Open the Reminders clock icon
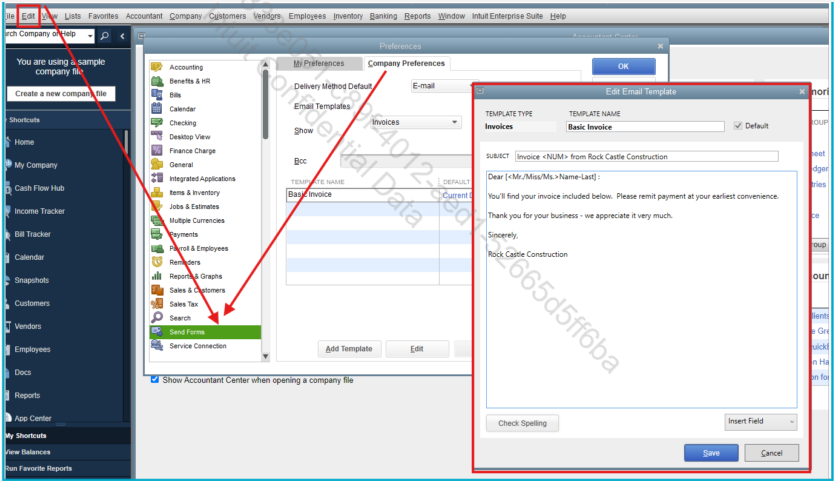This screenshot has height=481, width=835. tap(157, 262)
